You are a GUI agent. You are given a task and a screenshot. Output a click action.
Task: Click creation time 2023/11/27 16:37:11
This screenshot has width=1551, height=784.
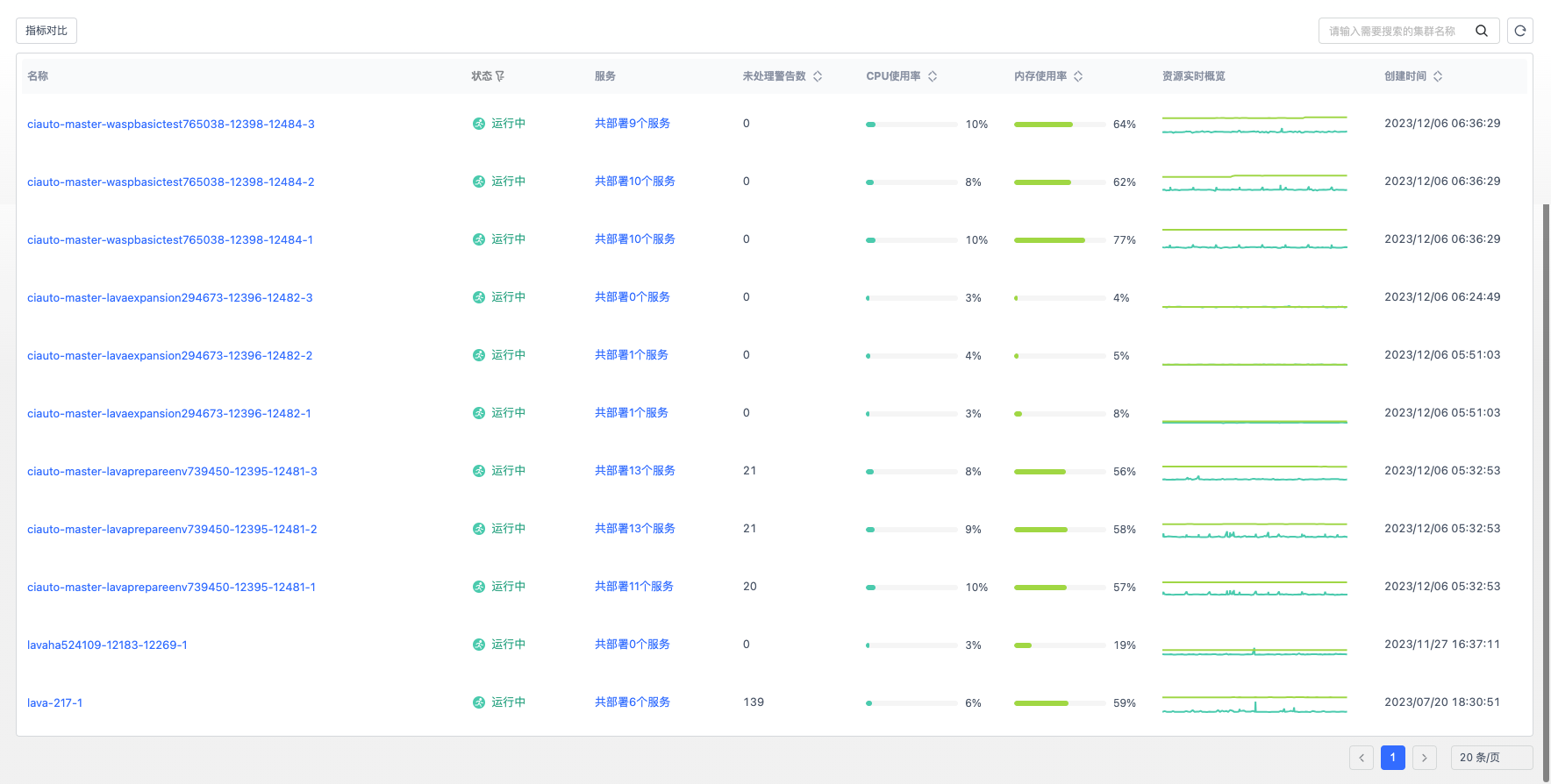[1442, 645]
